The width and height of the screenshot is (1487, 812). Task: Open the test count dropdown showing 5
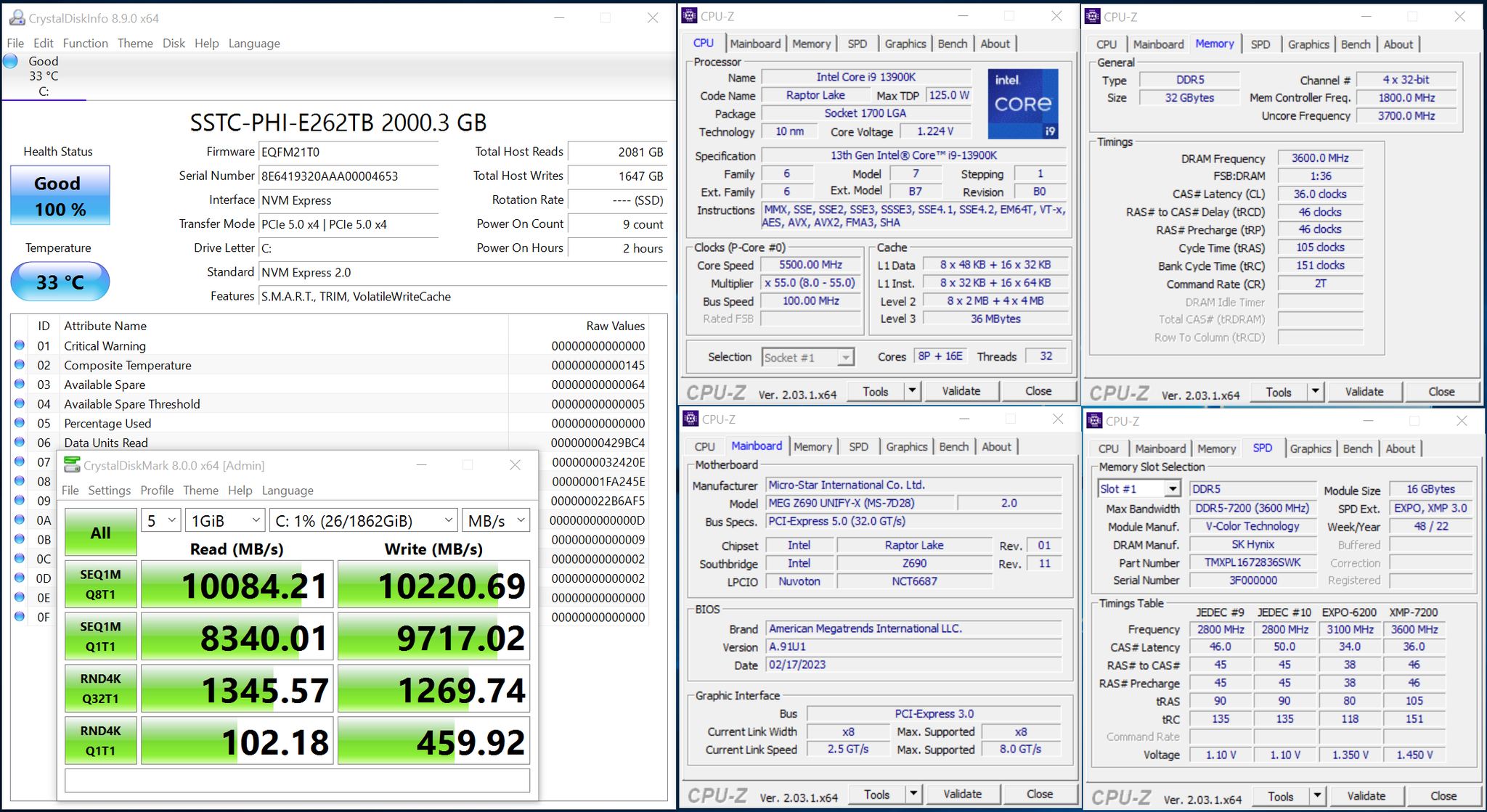tap(161, 520)
